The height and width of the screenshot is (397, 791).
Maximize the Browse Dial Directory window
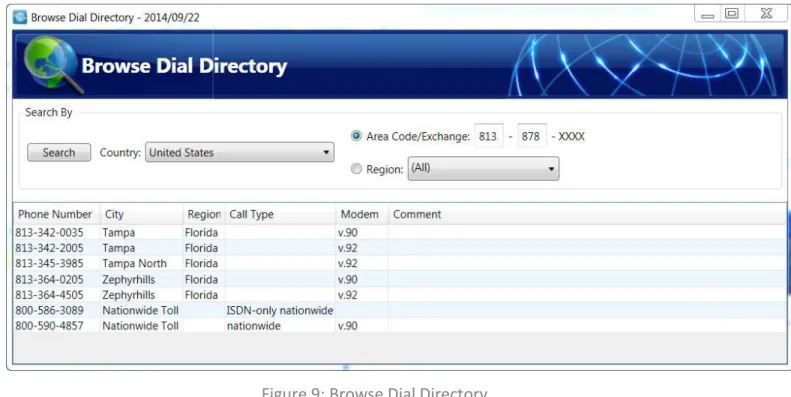click(731, 14)
